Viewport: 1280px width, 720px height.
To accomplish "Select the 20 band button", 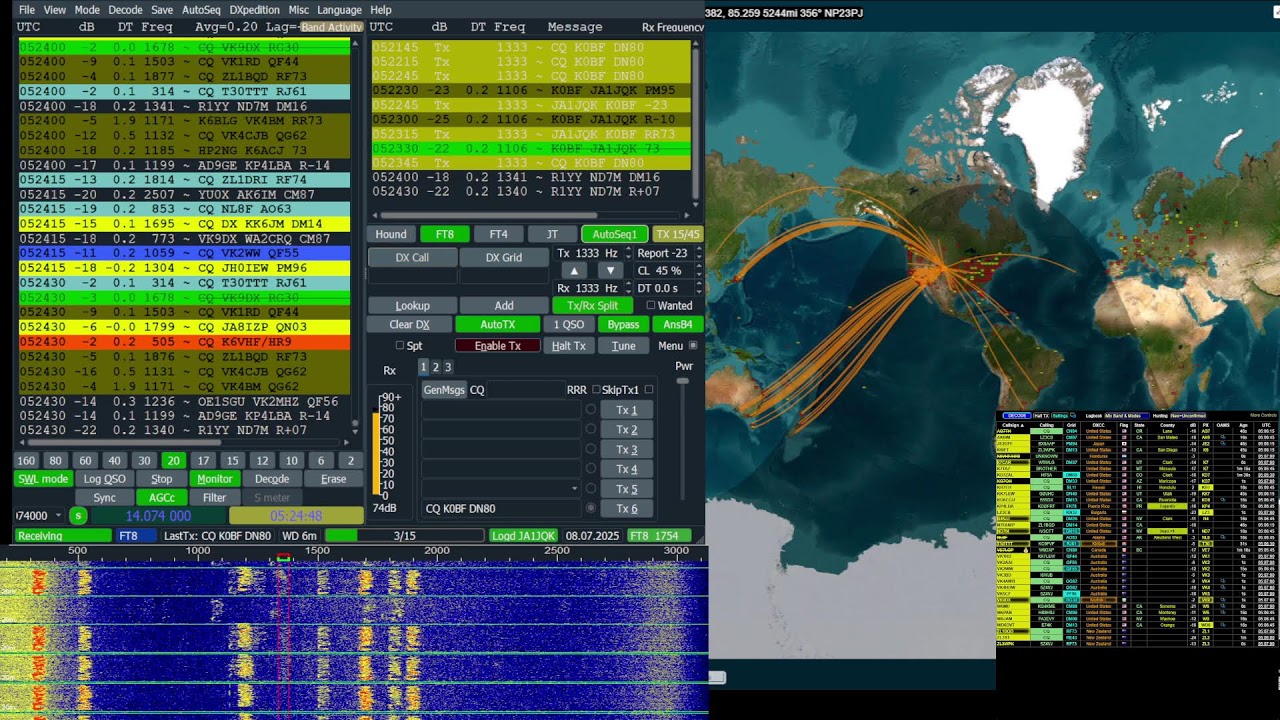I will click(x=174, y=461).
